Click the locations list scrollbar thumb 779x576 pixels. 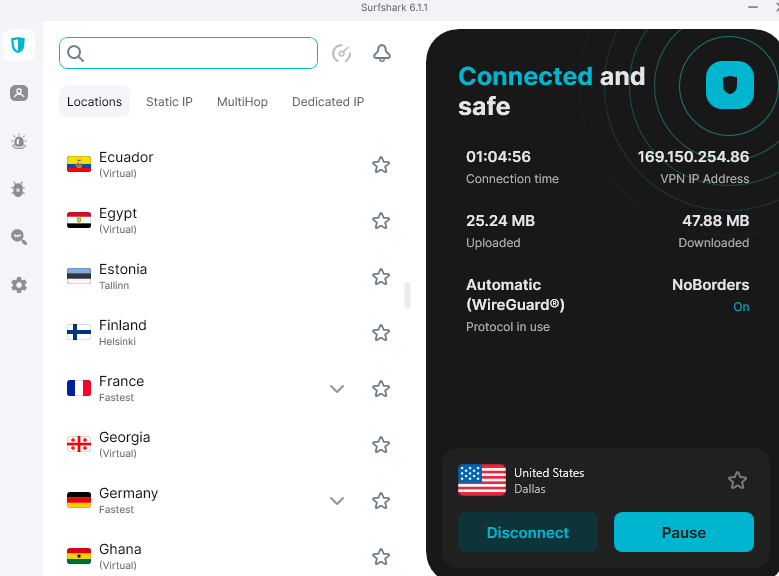pyautogui.click(x=407, y=295)
